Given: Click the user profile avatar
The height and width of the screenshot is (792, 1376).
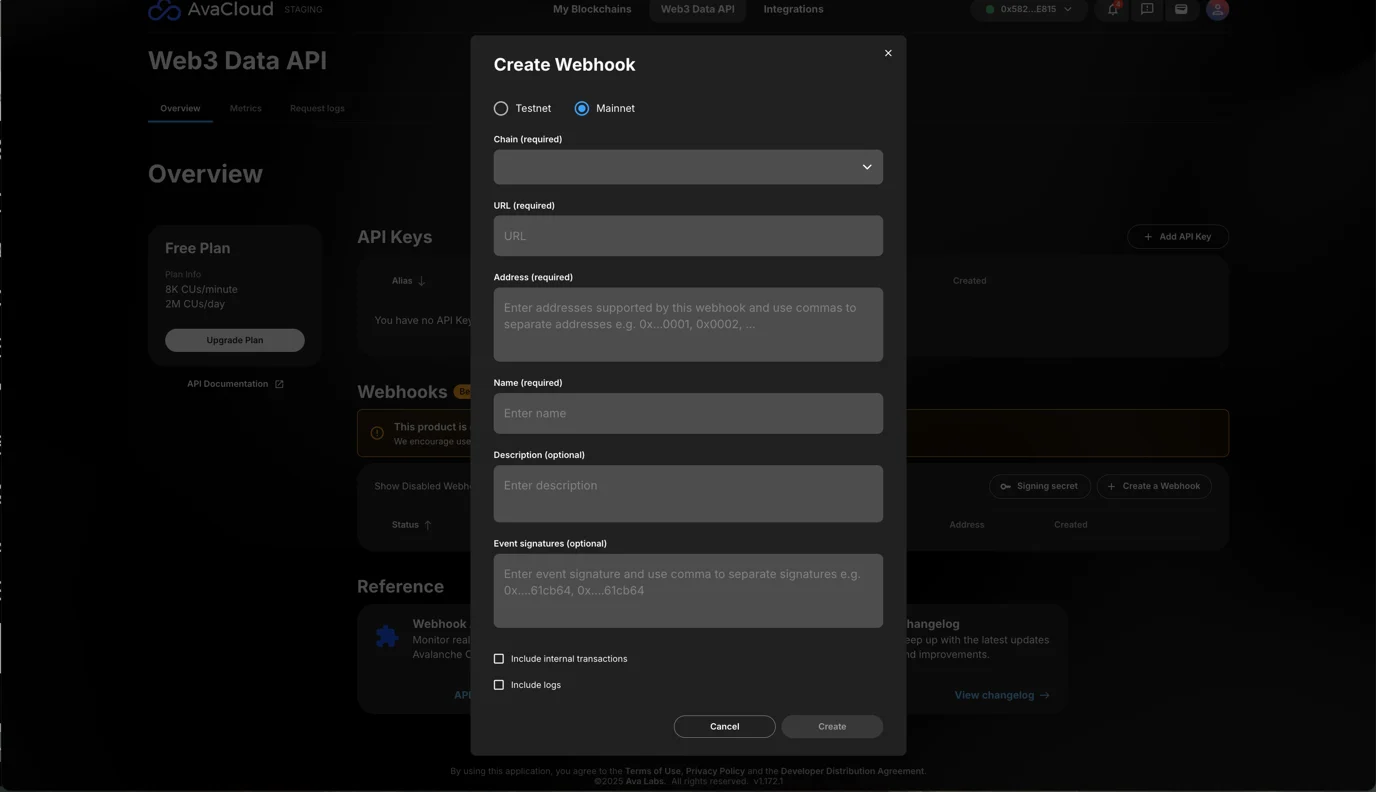Looking at the screenshot, I should pos(1217,10).
